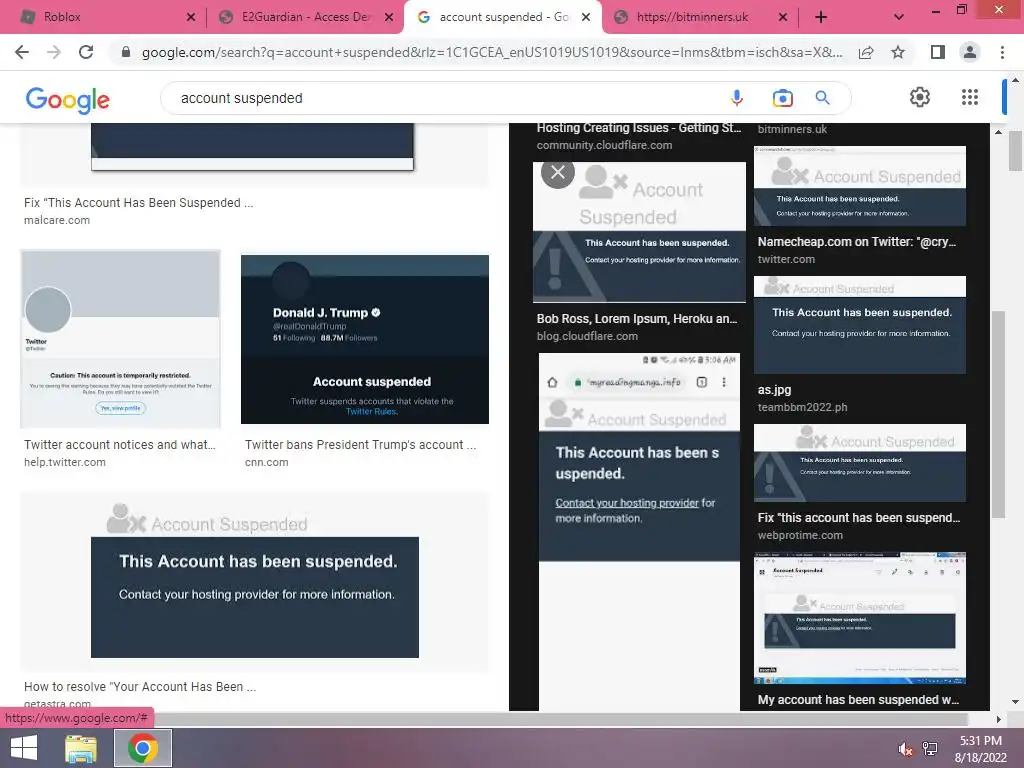Open as.jpg teambbm2022.ph related image

point(859,325)
